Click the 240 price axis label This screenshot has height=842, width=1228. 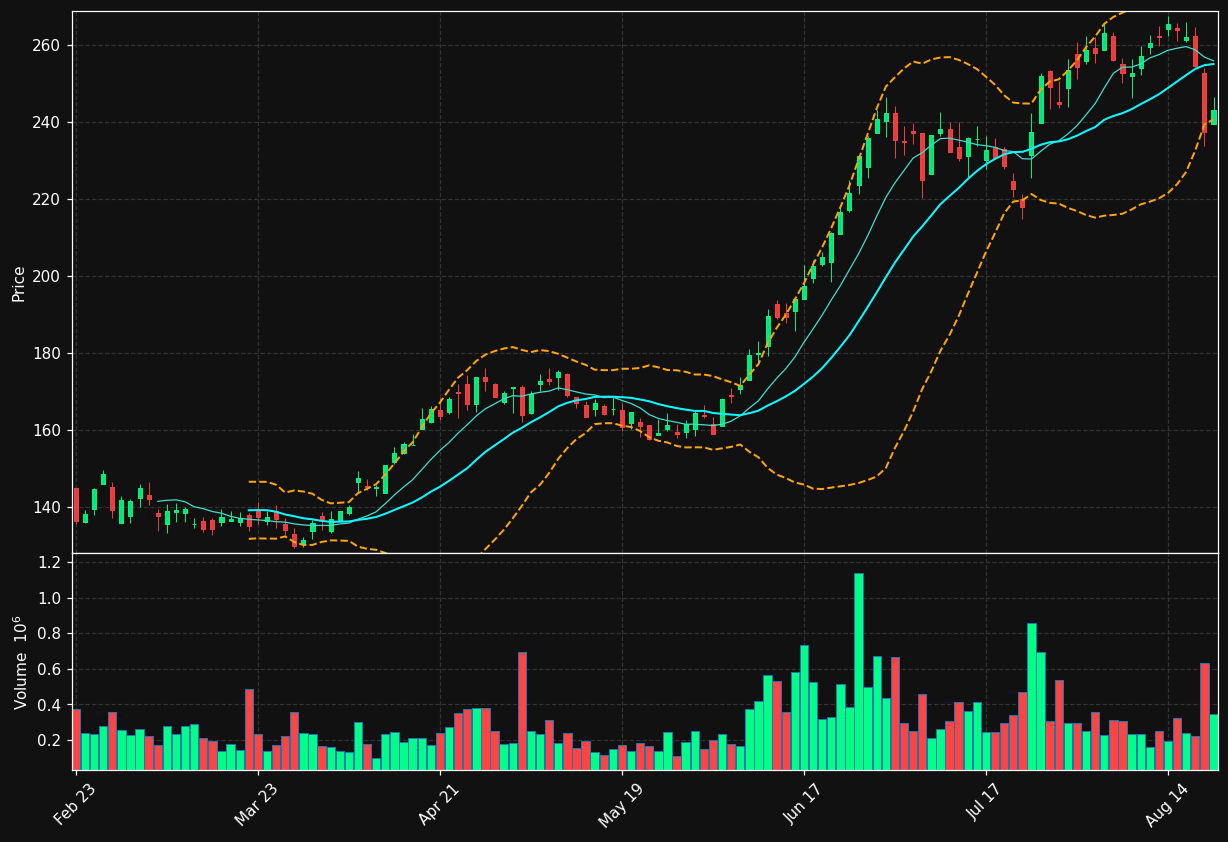[x=46, y=123]
